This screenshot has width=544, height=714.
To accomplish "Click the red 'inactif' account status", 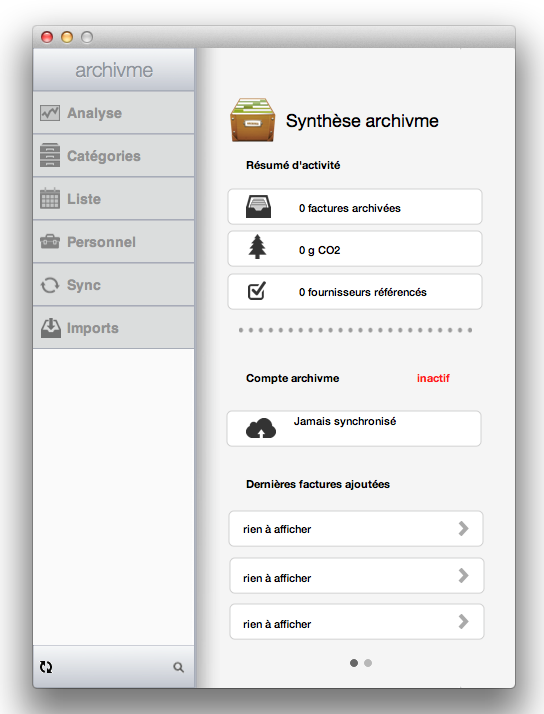I will (433, 378).
